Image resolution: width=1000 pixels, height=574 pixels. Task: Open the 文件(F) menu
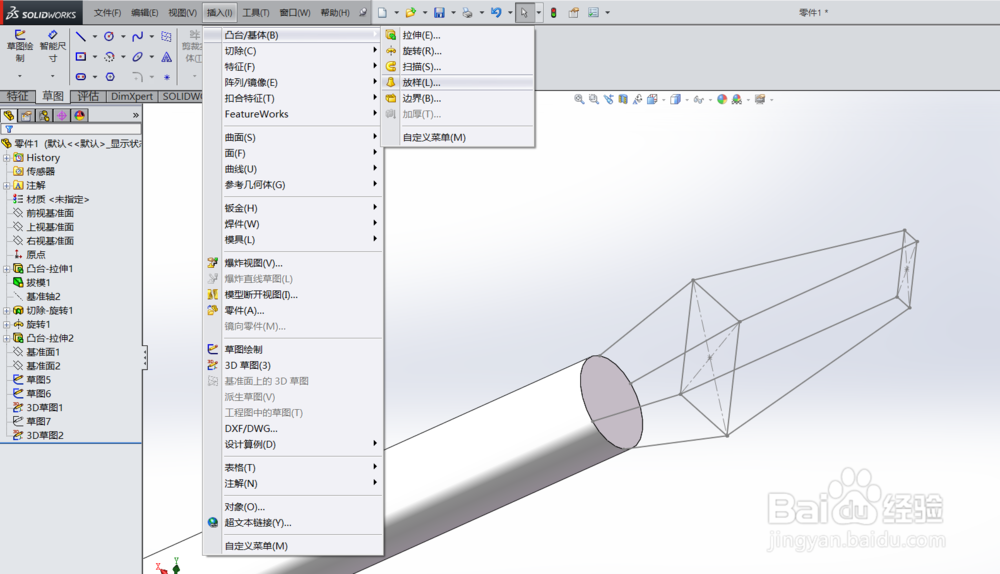tap(107, 13)
